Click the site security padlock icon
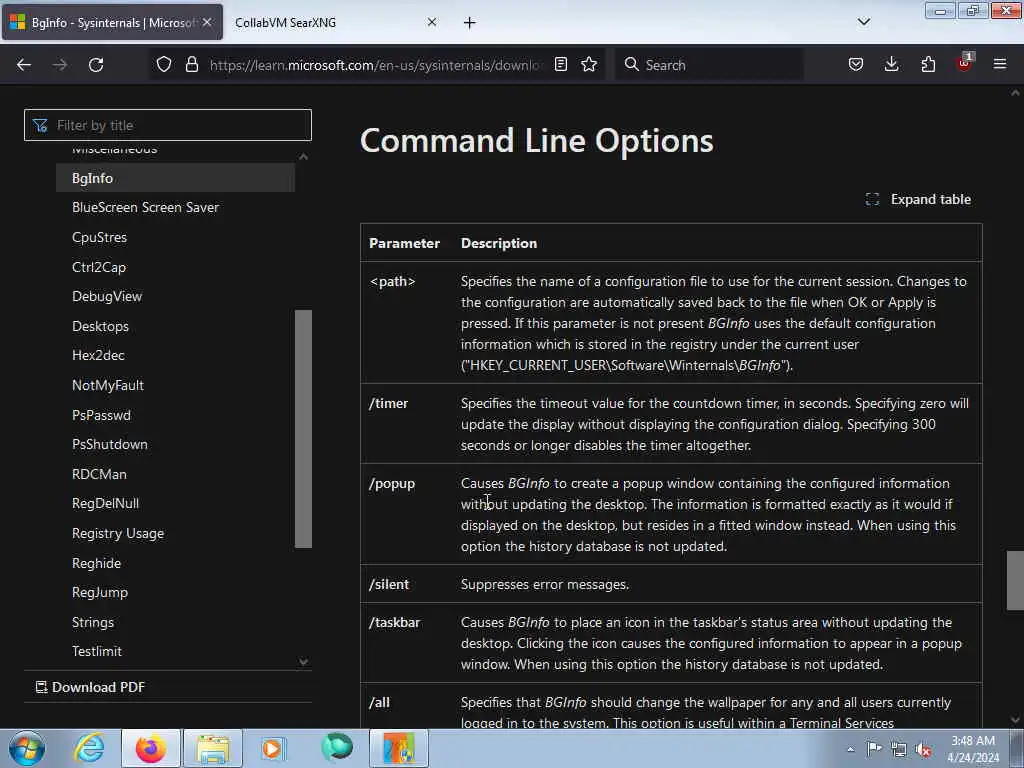The height and width of the screenshot is (768, 1024). click(x=191, y=65)
